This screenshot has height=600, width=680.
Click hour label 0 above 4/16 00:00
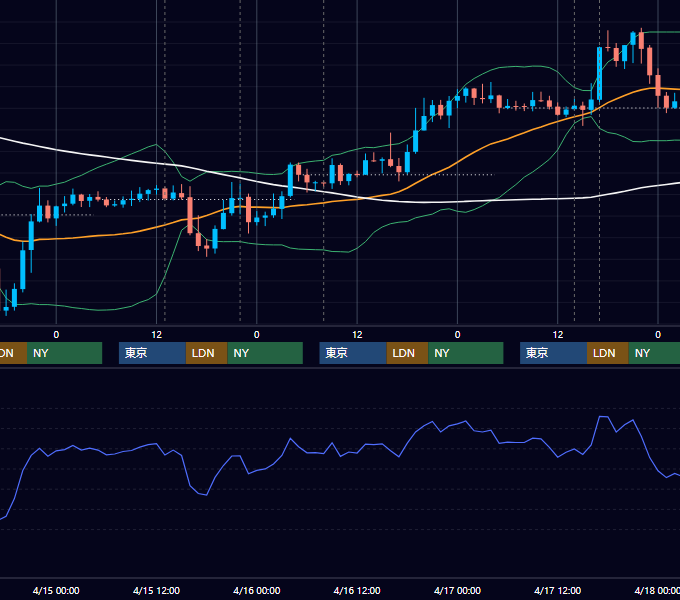257,335
